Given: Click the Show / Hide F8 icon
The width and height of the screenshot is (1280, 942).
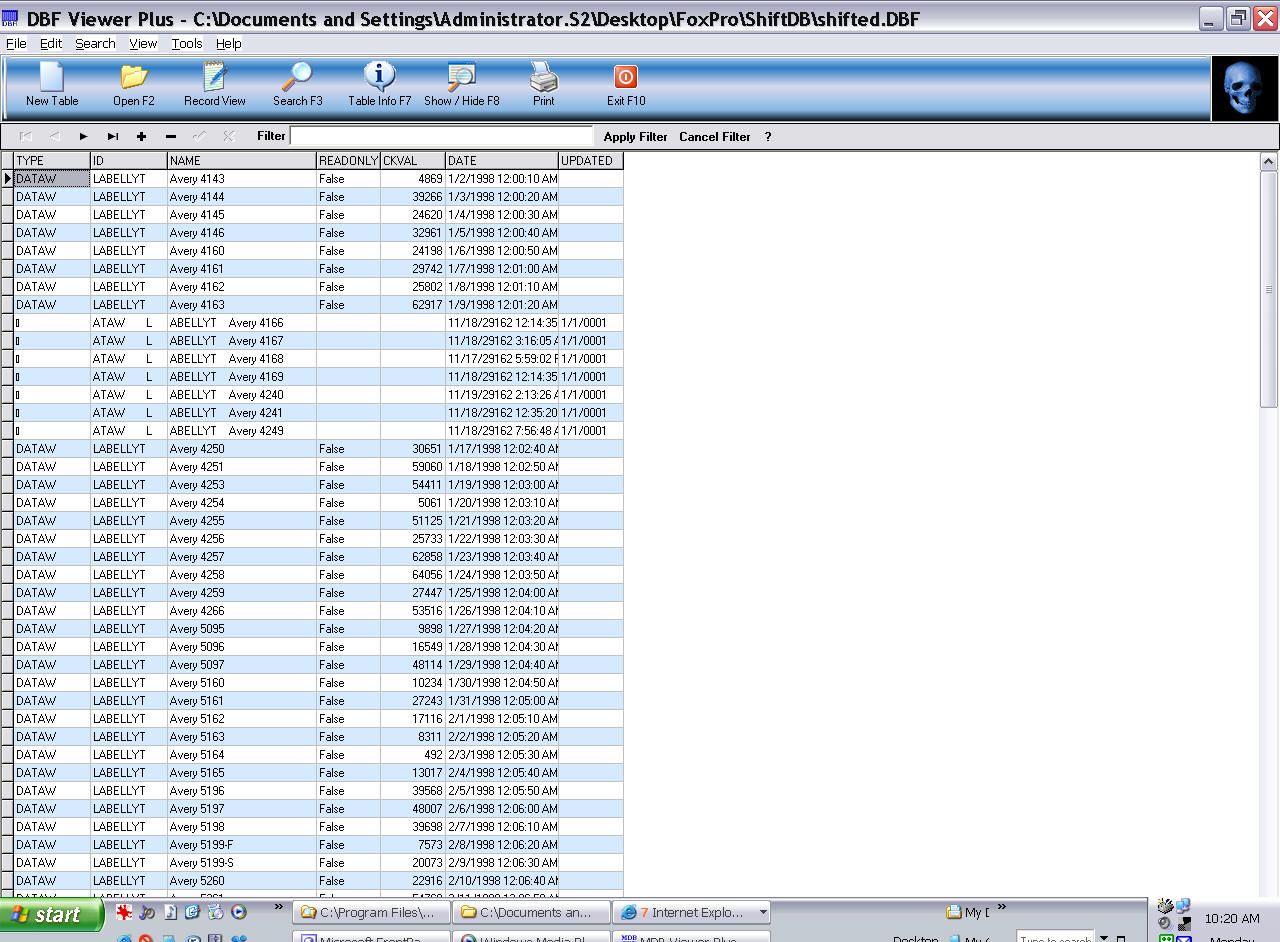Looking at the screenshot, I should click(x=461, y=78).
